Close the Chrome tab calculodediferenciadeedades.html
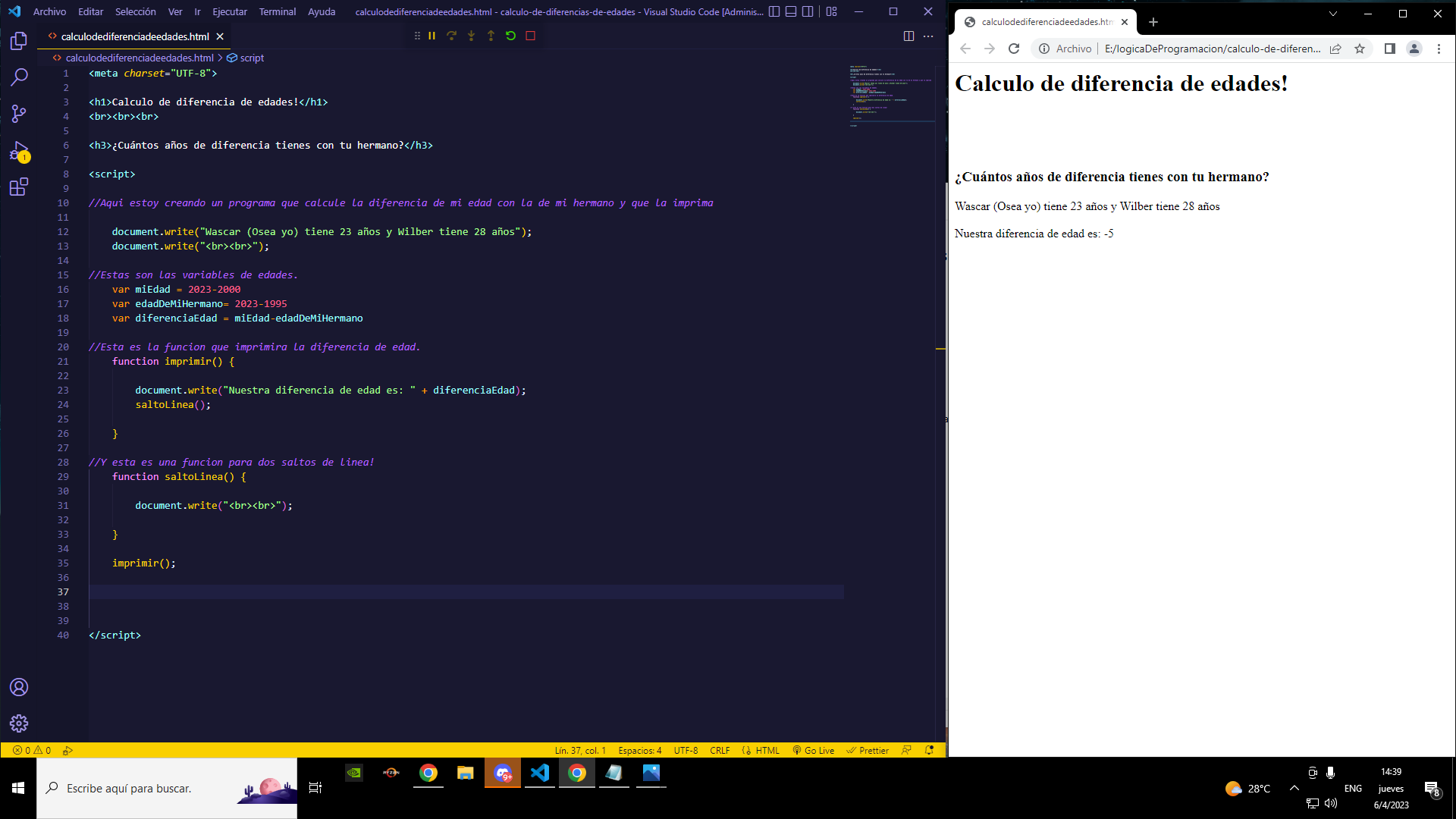Viewport: 1456px width, 819px height. tap(1125, 22)
